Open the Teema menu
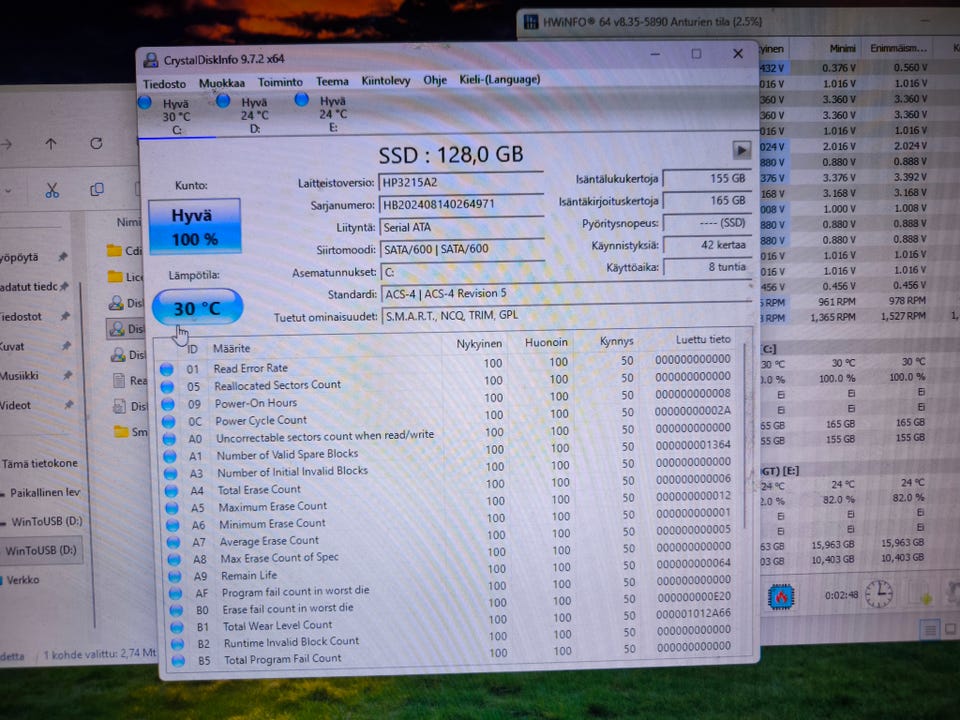The height and width of the screenshot is (720, 960). point(332,81)
